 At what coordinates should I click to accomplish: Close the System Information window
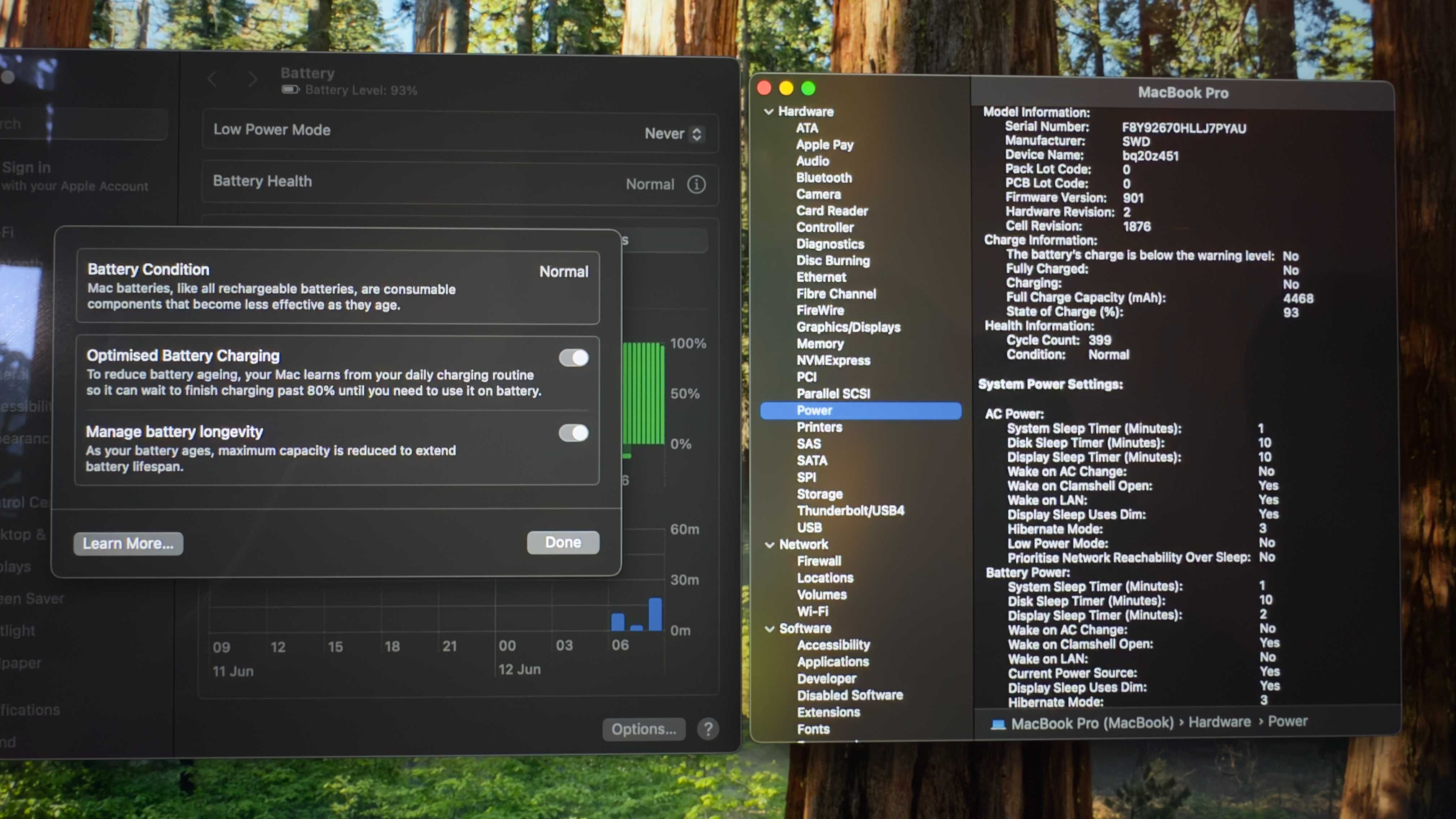pyautogui.click(x=764, y=88)
